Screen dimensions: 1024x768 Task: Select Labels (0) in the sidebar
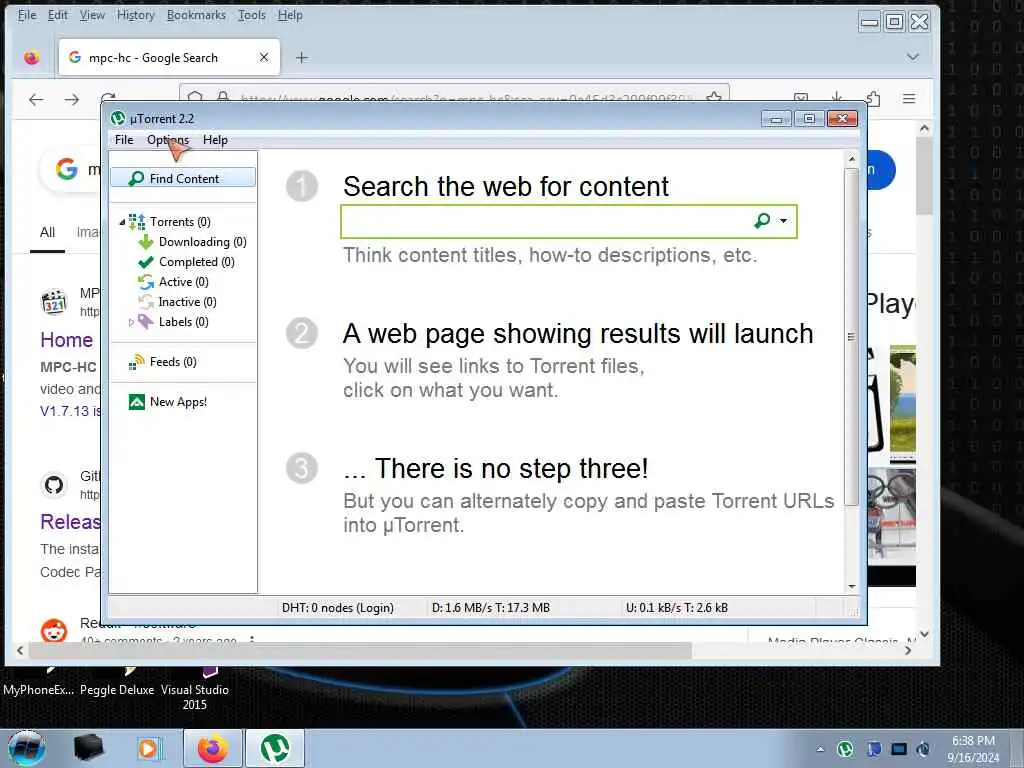tap(184, 322)
